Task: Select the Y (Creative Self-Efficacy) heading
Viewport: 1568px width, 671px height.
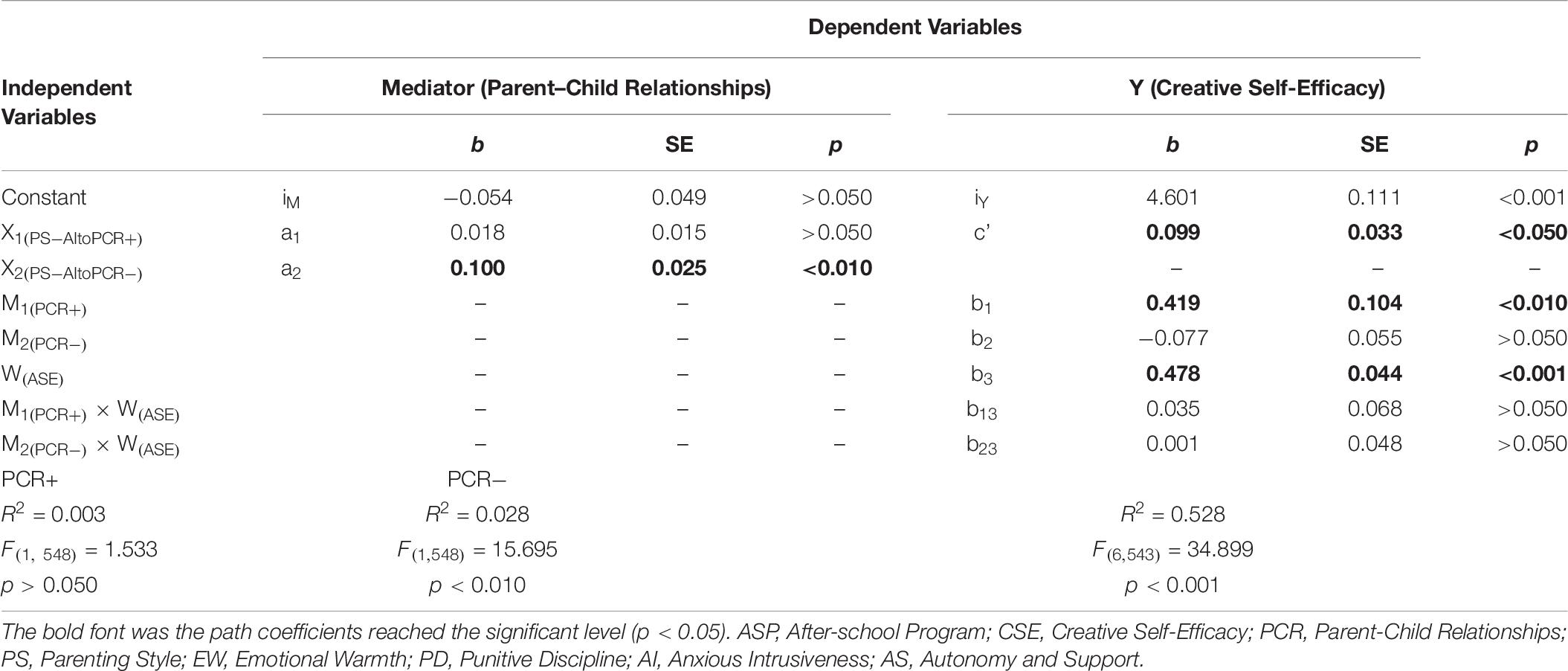Action: 1257,89
